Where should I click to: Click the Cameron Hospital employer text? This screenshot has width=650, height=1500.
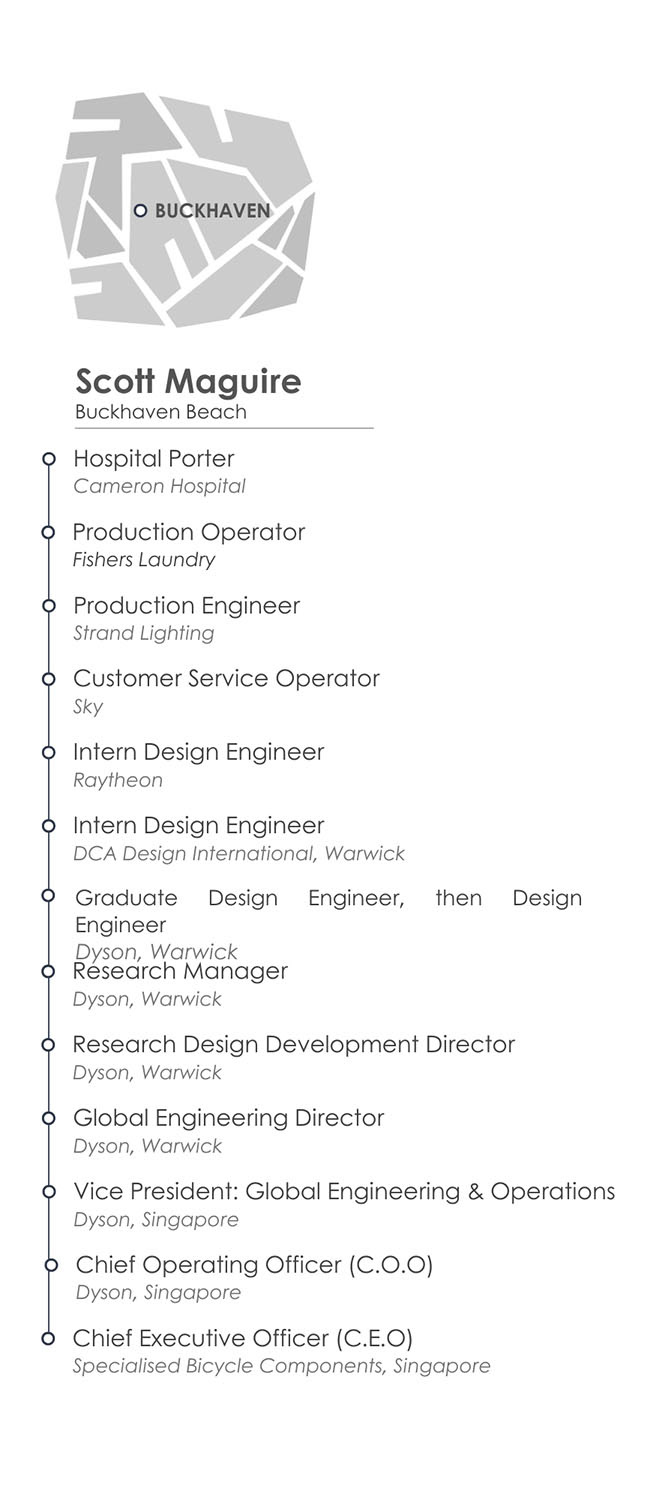[x=159, y=487]
